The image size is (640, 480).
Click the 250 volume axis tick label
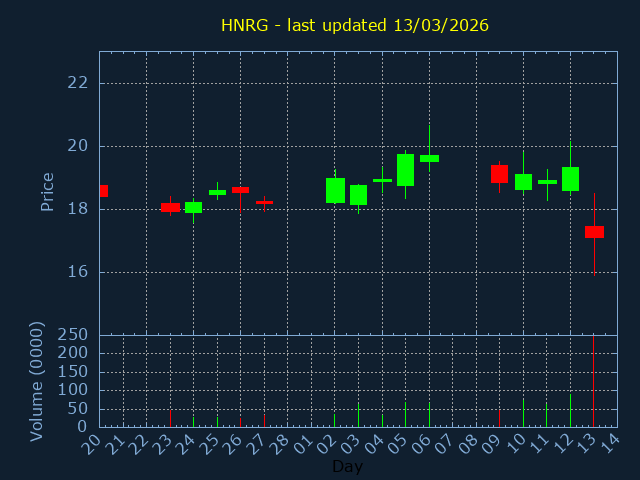pos(73,334)
